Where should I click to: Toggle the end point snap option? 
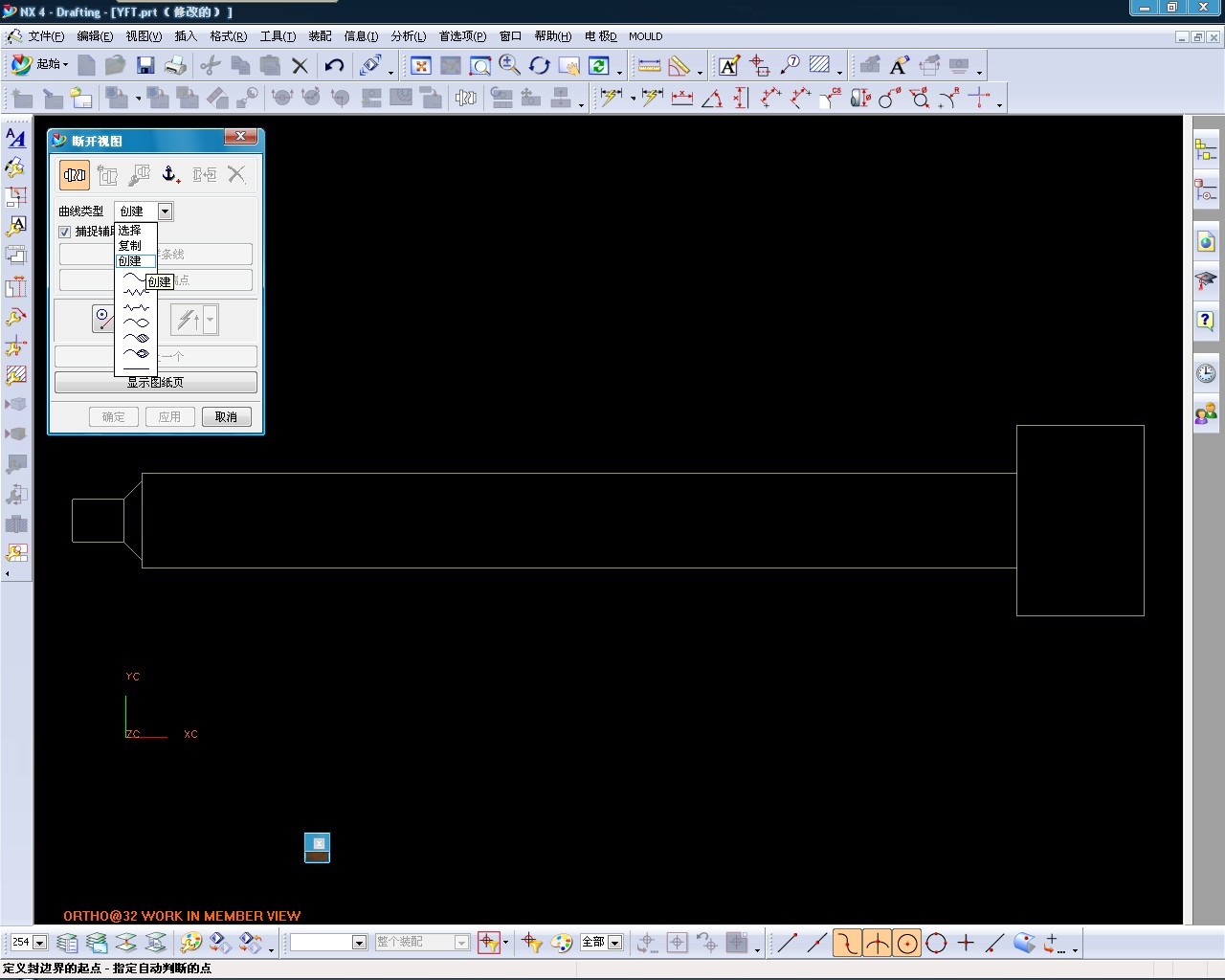point(787,943)
